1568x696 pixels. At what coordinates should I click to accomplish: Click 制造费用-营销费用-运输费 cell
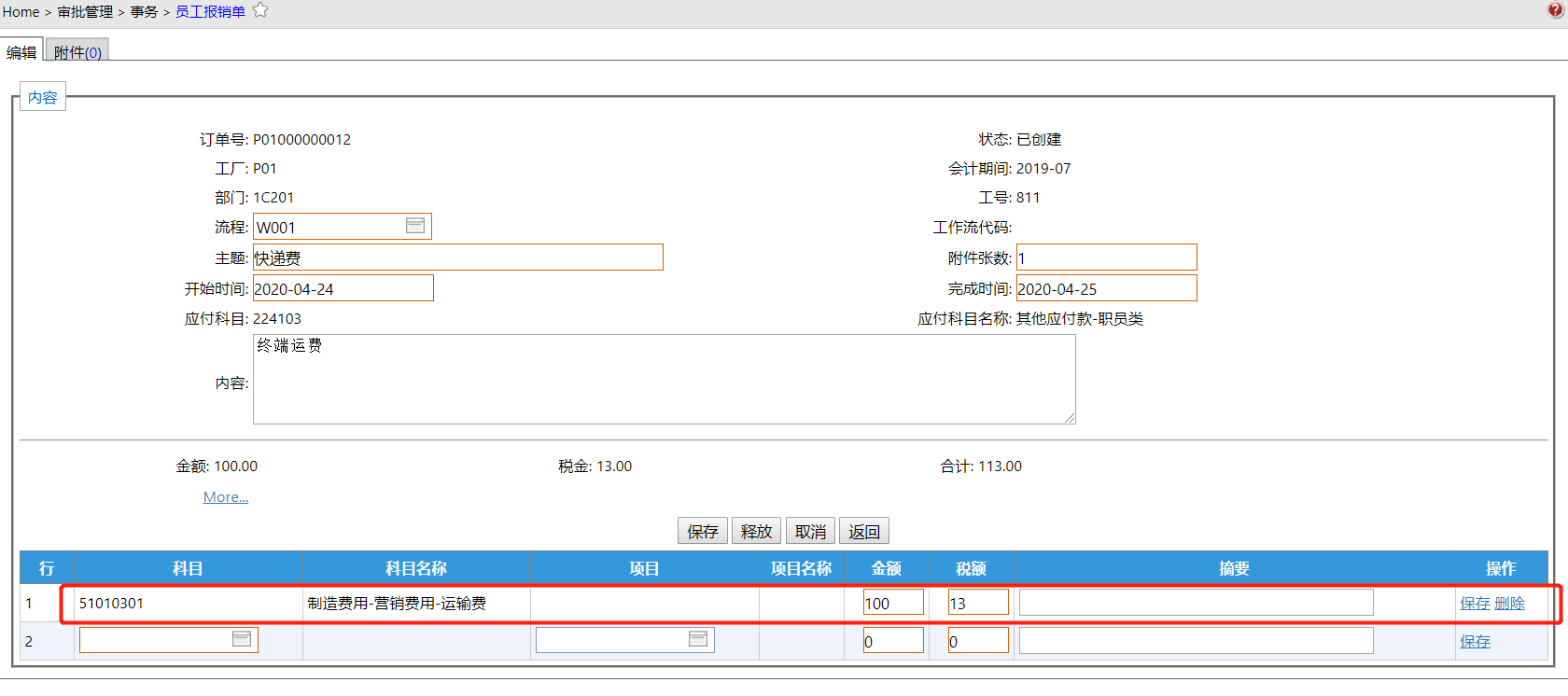397,604
